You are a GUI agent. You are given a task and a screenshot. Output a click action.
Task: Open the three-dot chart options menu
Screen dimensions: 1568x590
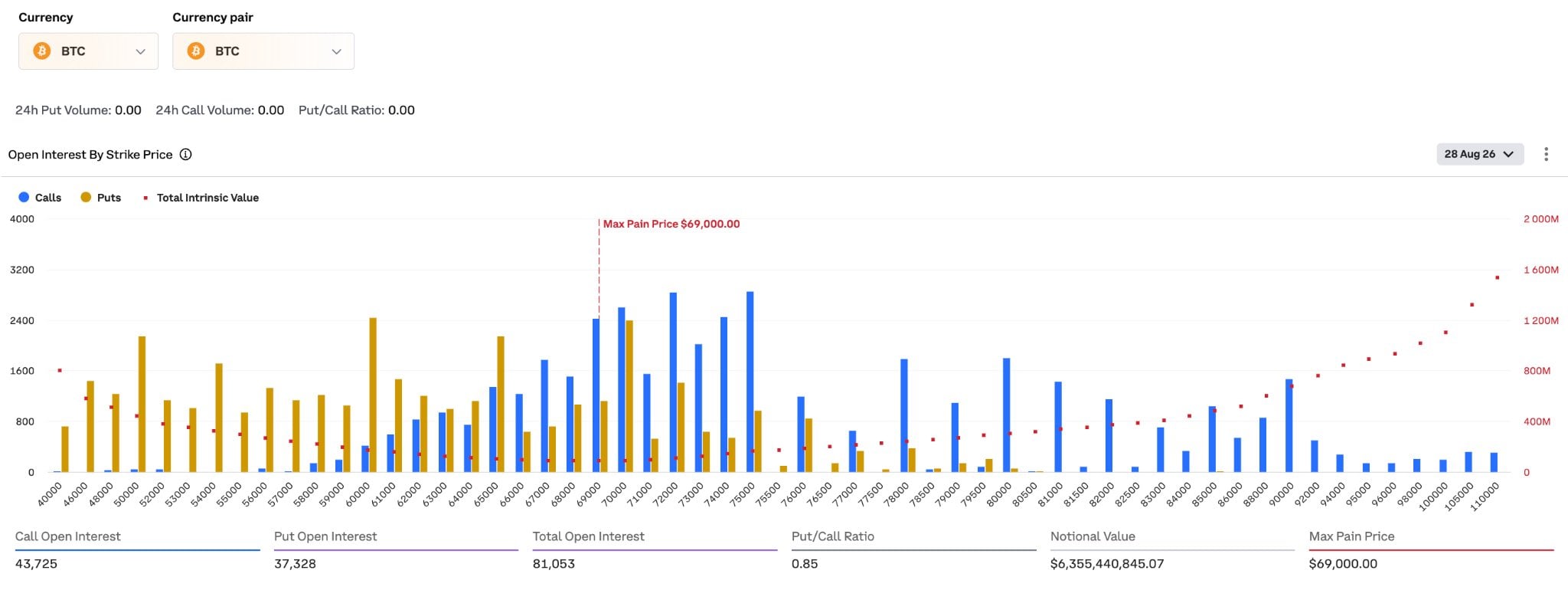[x=1546, y=154]
